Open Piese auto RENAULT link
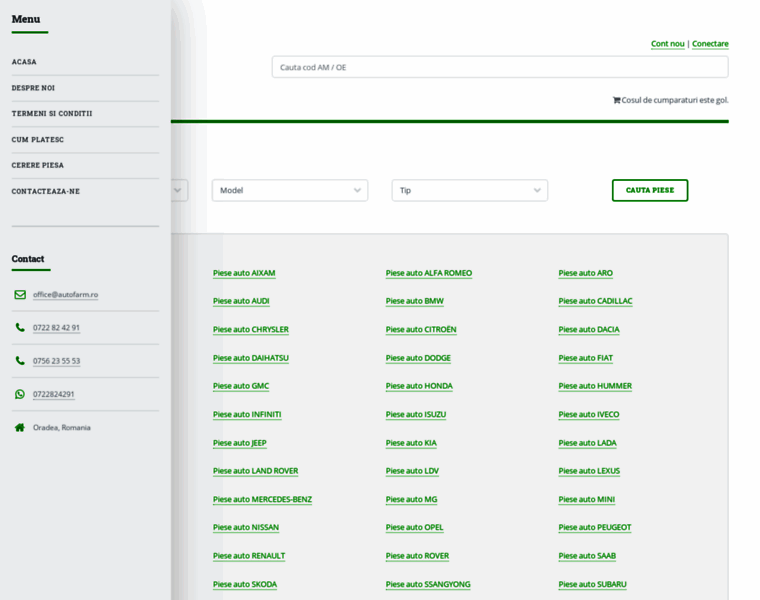The width and height of the screenshot is (760, 600). click(x=249, y=556)
